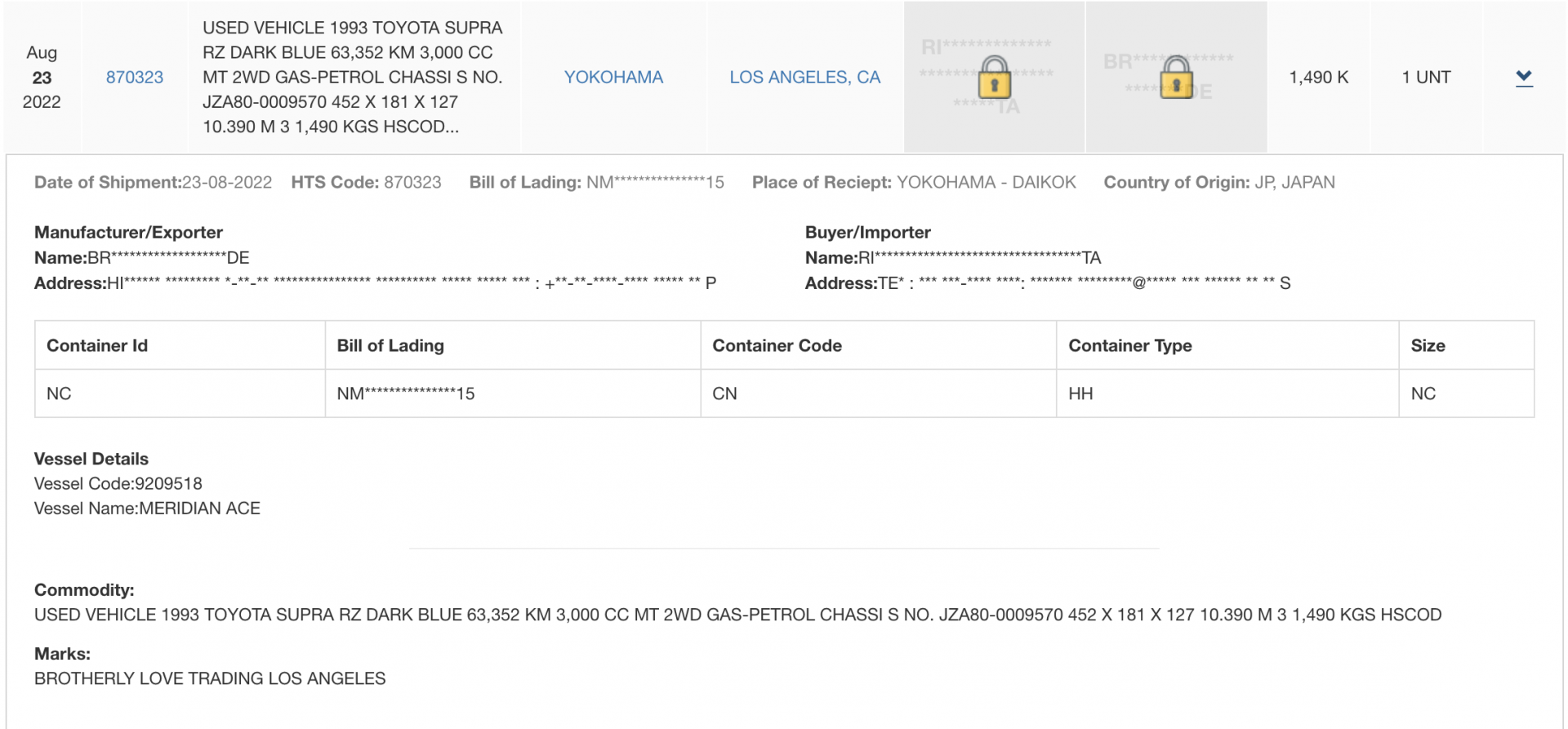Click the BROTHERLY LOVE TRADING marks text
The image size is (1568, 729).
(210, 678)
